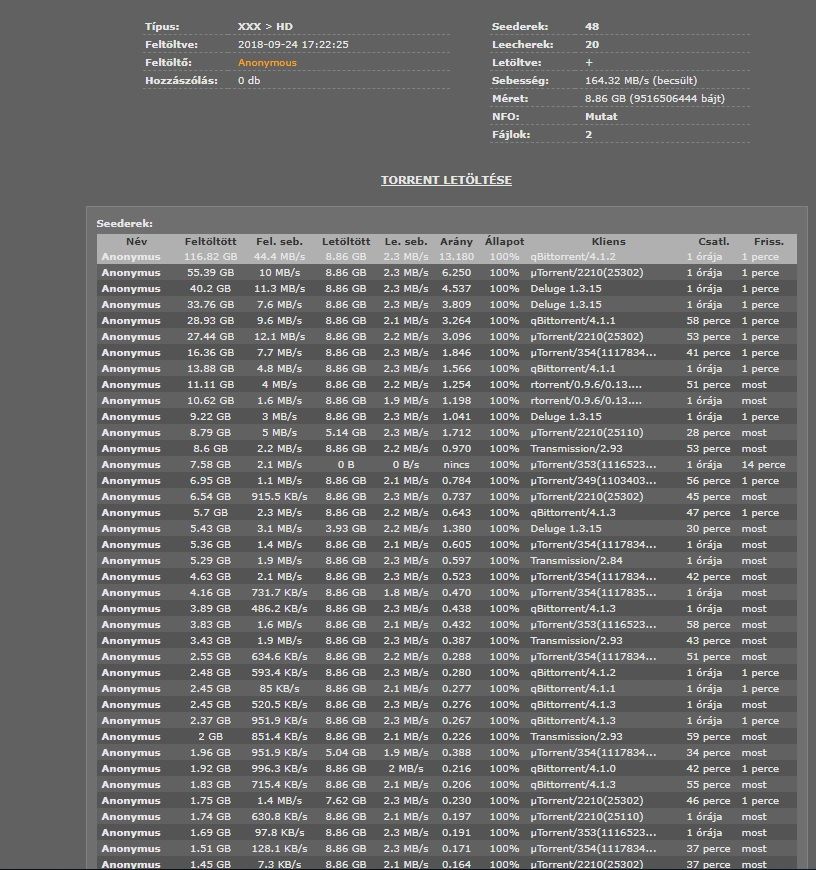Select the upload speed 634.6 KB/s
Viewport: 816px width, 870px height.
coord(279,657)
